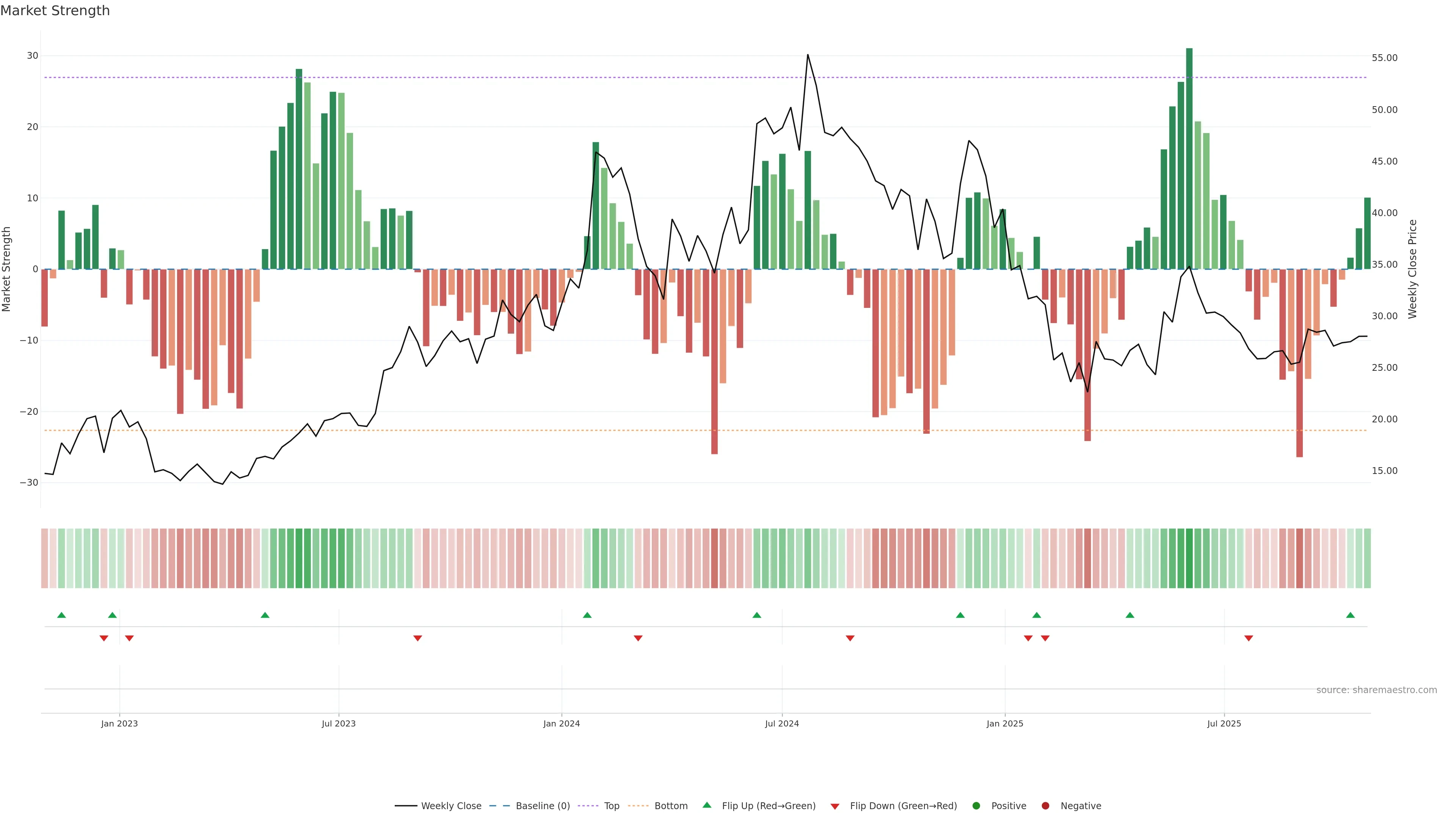This screenshot has height=819, width=1456.
Task: Click the leftmost green flip-up marker
Action: point(61,615)
